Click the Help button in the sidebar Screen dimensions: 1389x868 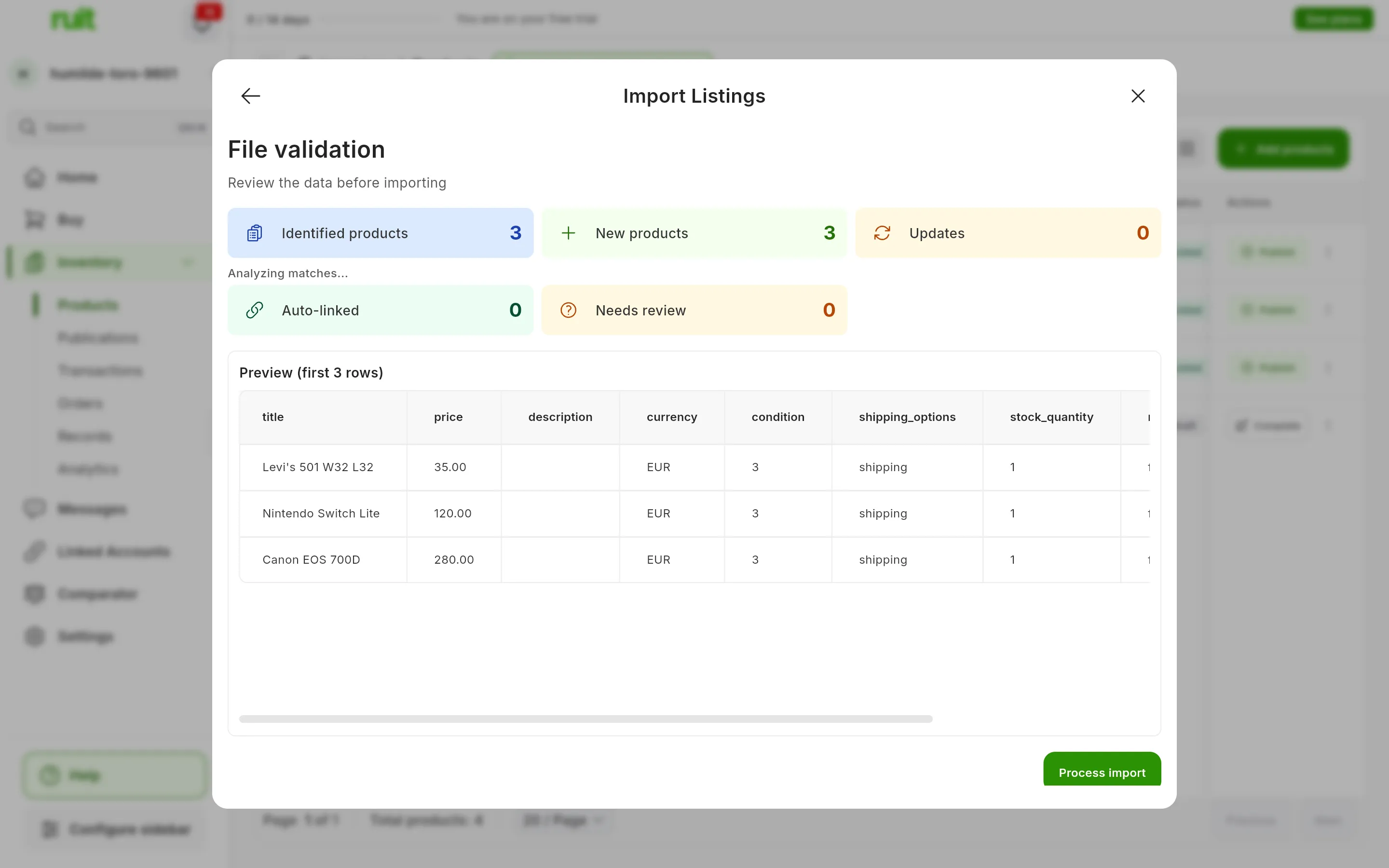pyautogui.click(x=115, y=775)
